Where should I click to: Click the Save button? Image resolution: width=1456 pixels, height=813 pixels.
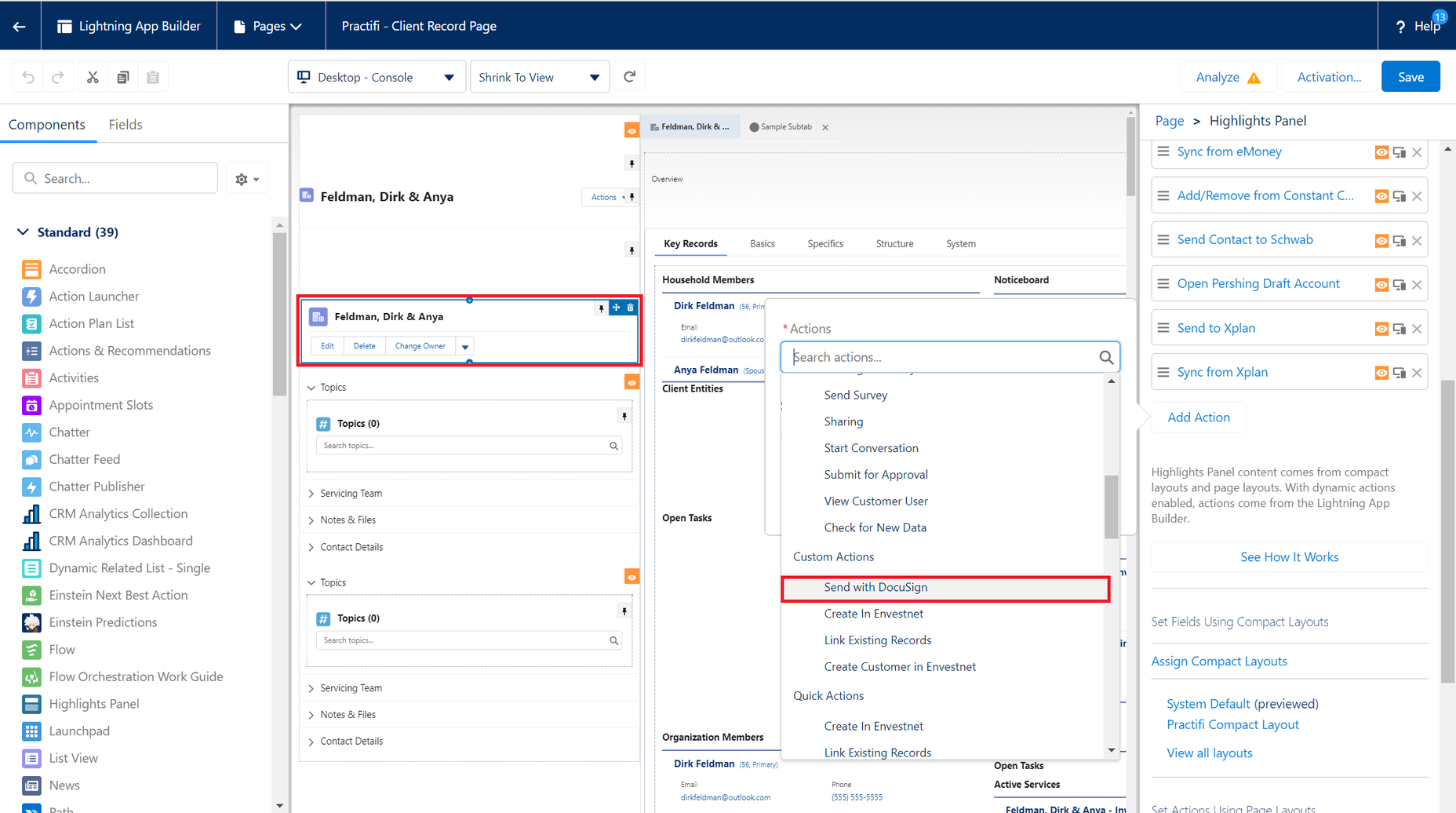click(x=1410, y=77)
